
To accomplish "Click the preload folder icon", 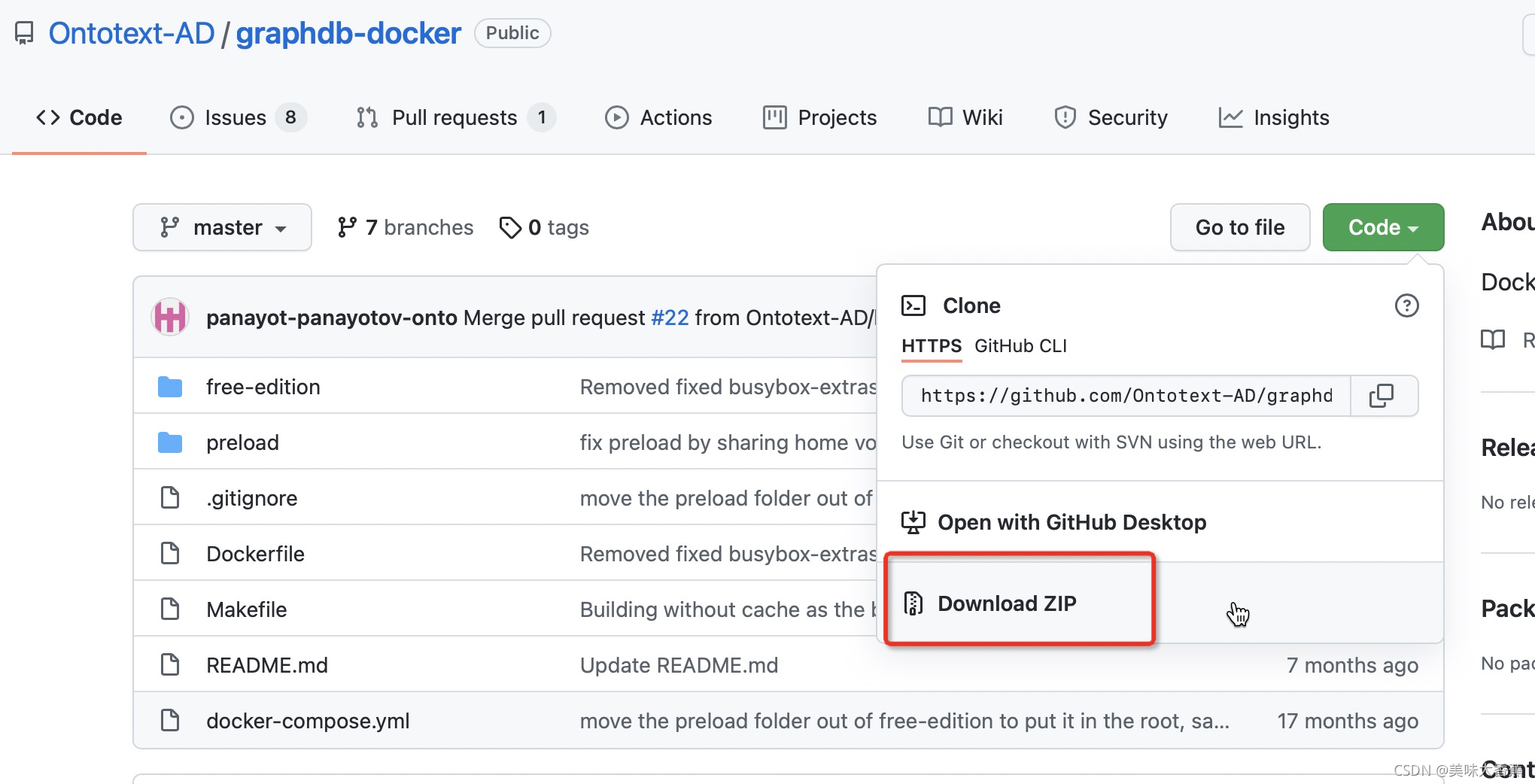I will 170,442.
